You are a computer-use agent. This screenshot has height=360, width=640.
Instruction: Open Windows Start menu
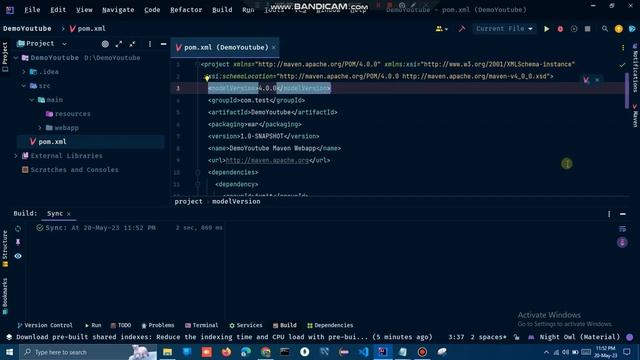tap(9, 352)
